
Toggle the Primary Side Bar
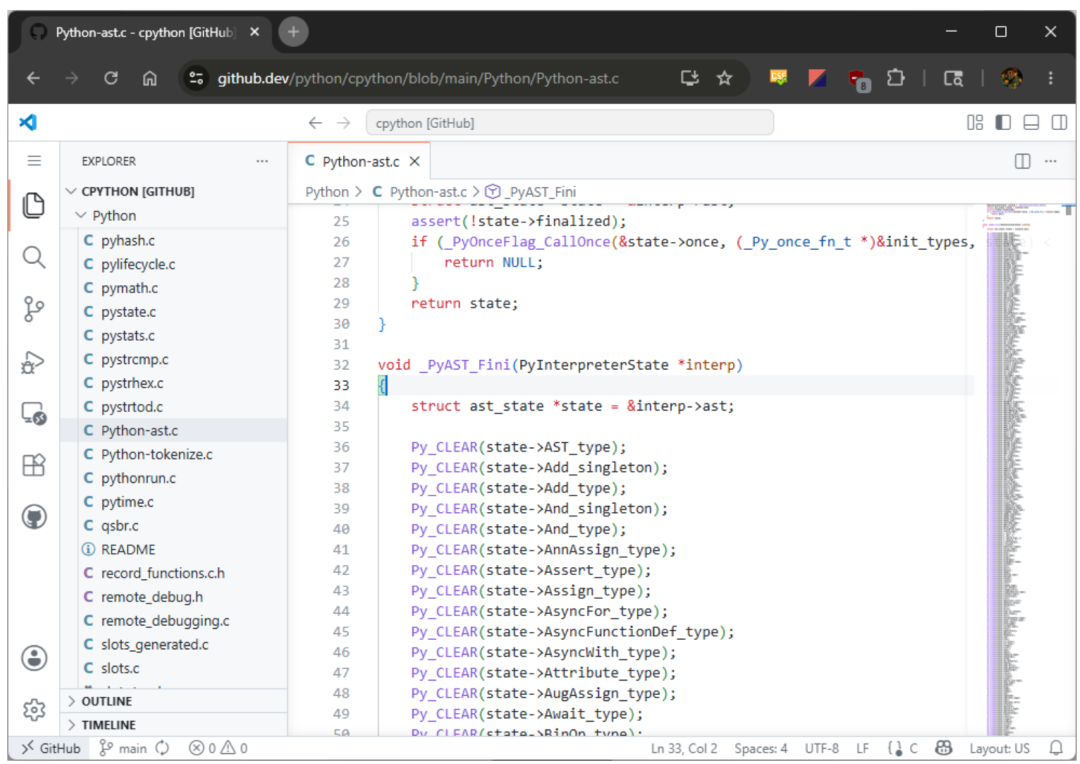[x=1003, y=123]
